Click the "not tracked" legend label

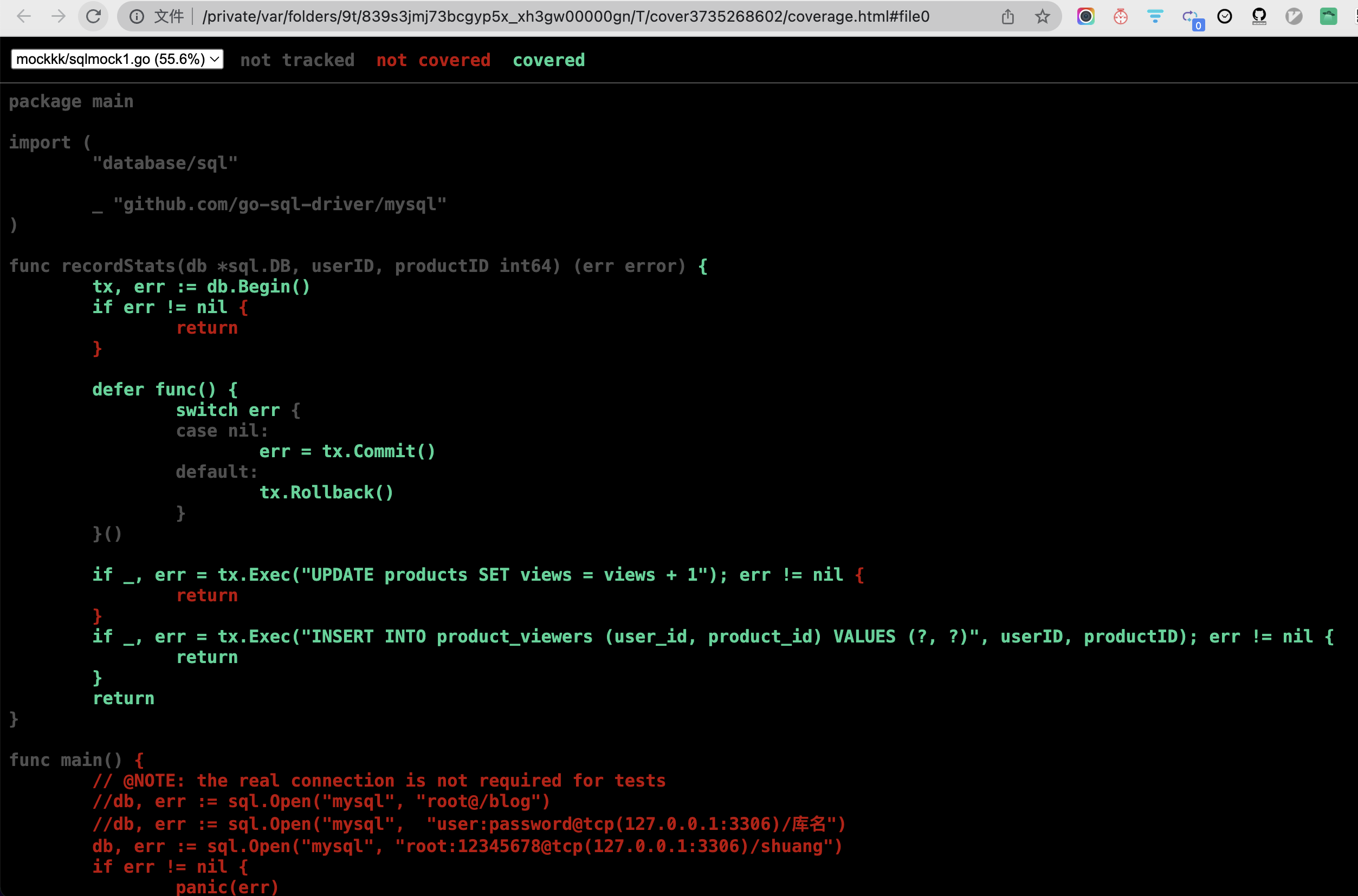click(297, 60)
